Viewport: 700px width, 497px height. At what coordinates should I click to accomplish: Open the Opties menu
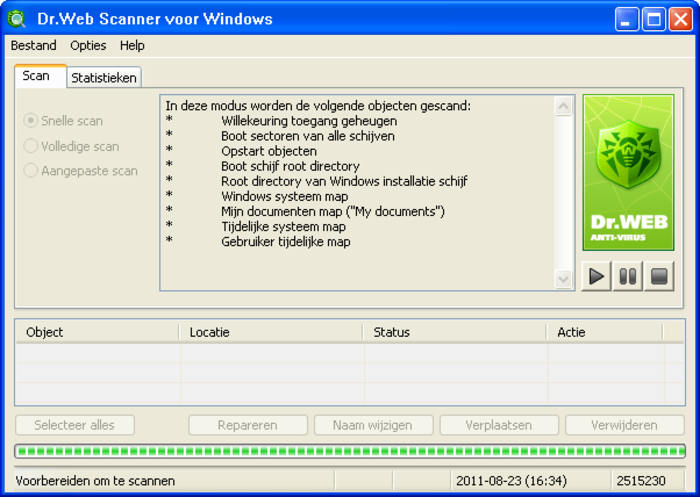(x=88, y=46)
